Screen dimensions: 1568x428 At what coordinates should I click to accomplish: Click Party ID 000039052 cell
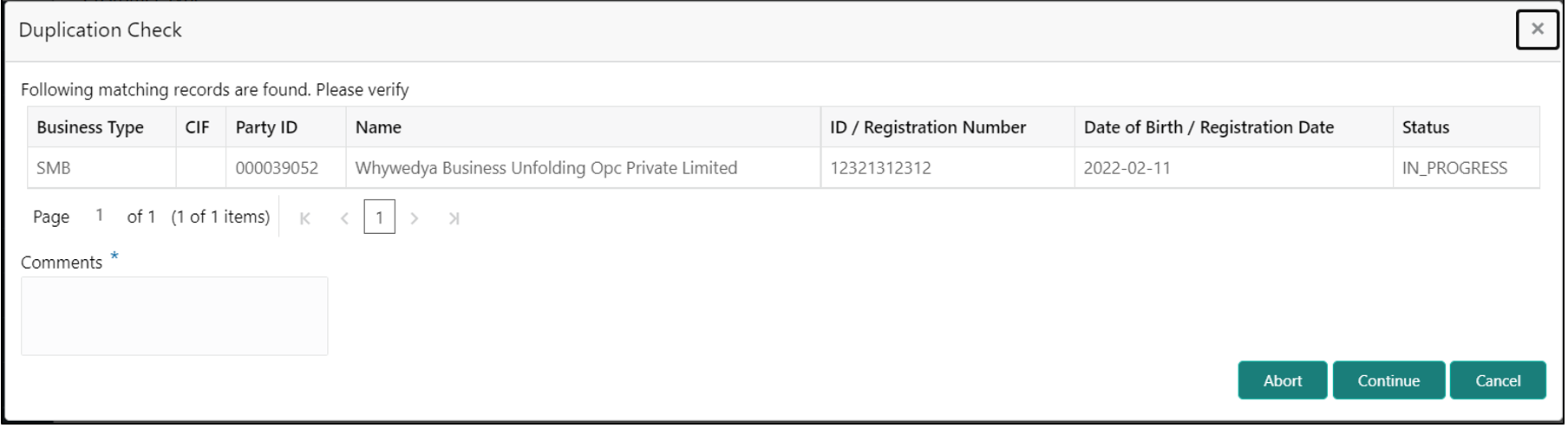[x=277, y=168]
